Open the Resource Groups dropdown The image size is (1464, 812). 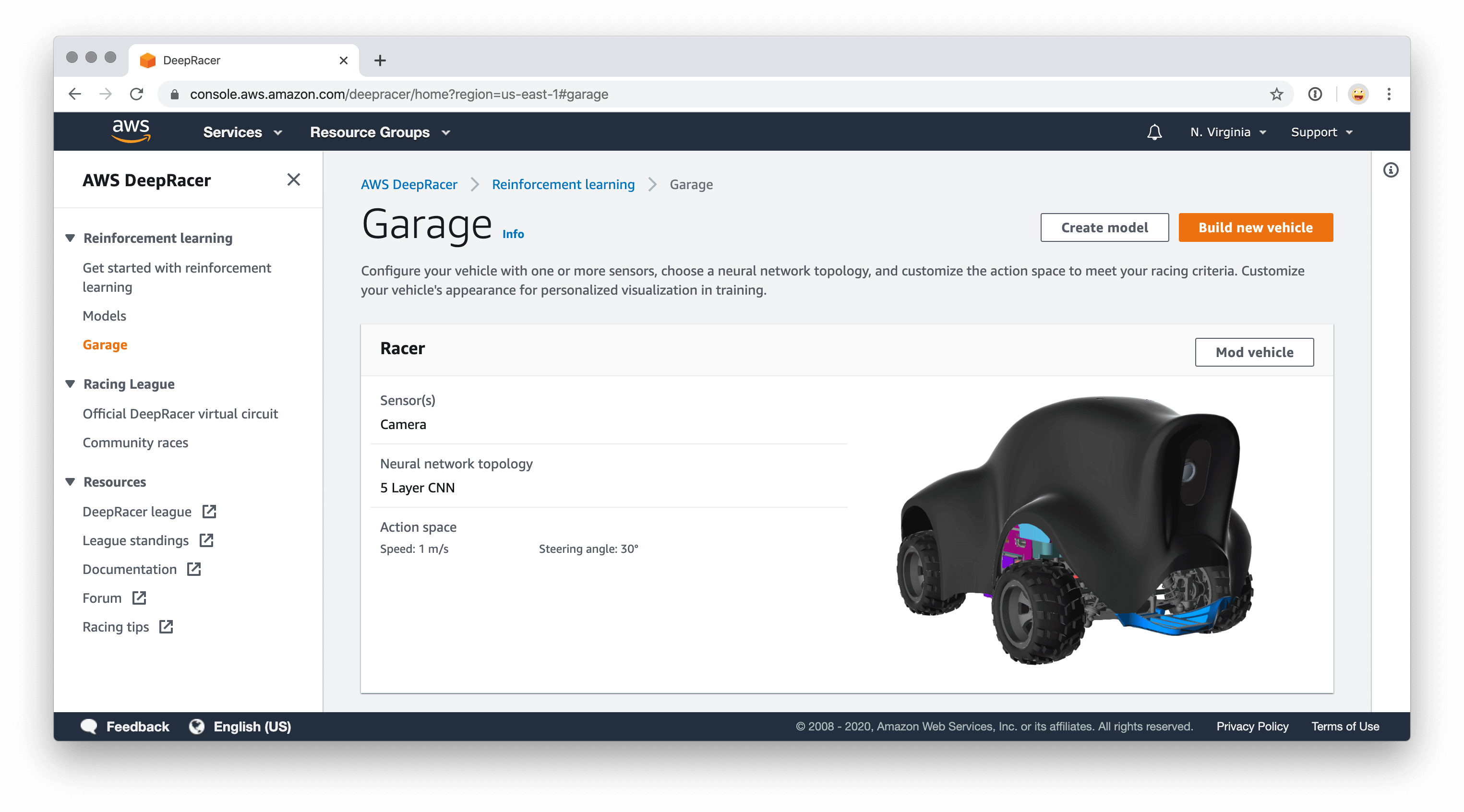point(380,132)
